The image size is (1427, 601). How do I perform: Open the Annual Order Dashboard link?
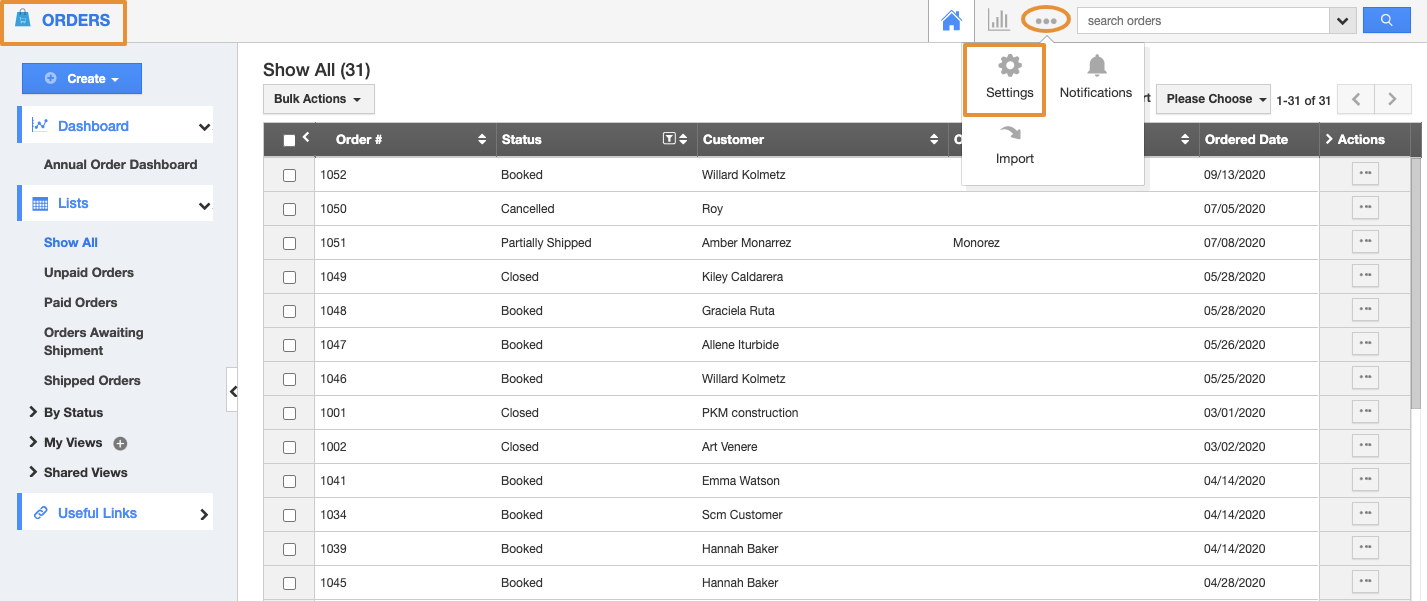120,164
